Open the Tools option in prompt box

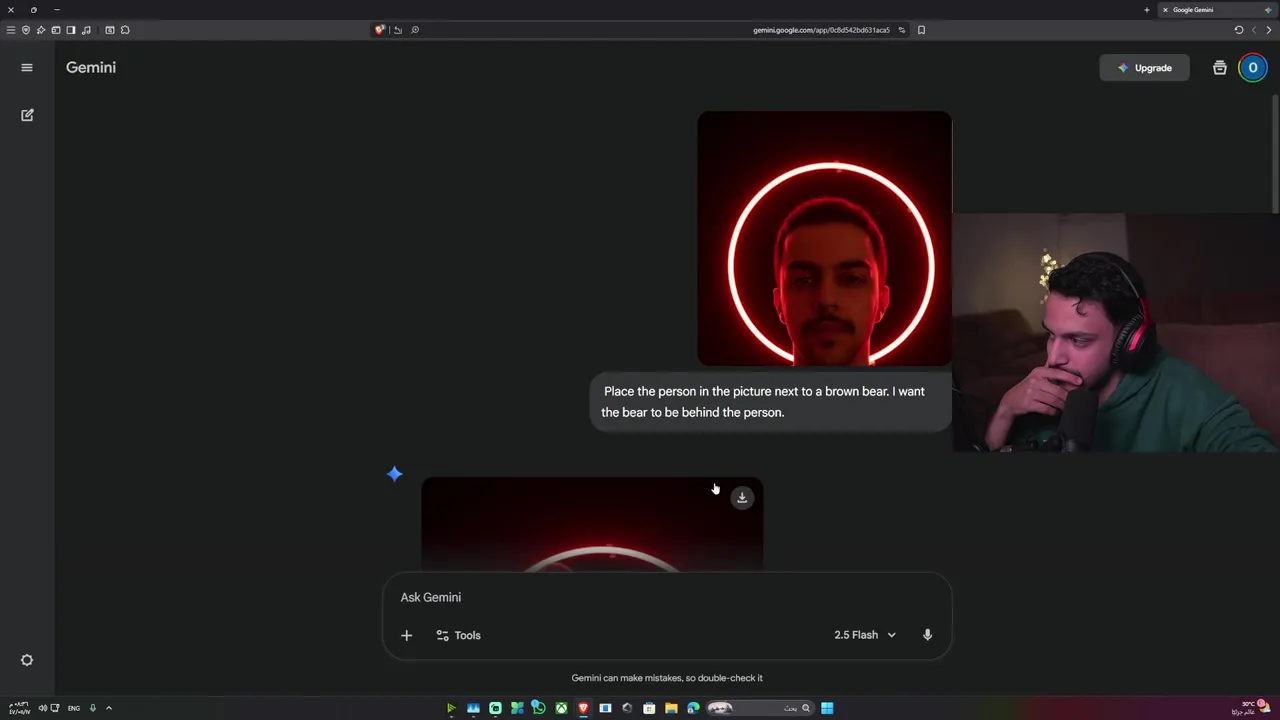pyautogui.click(x=458, y=635)
